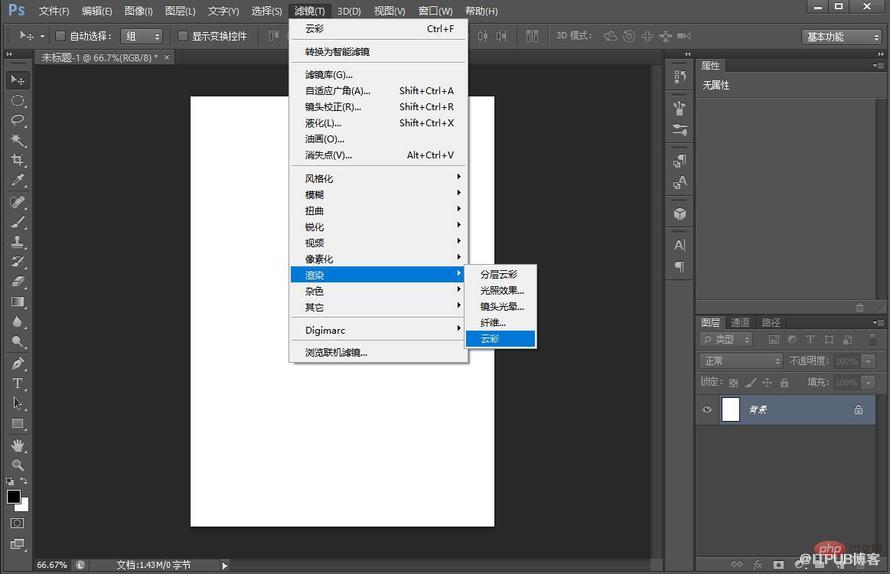Open the Paragraph panel icon
The image size is (890, 574).
(679, 266)
